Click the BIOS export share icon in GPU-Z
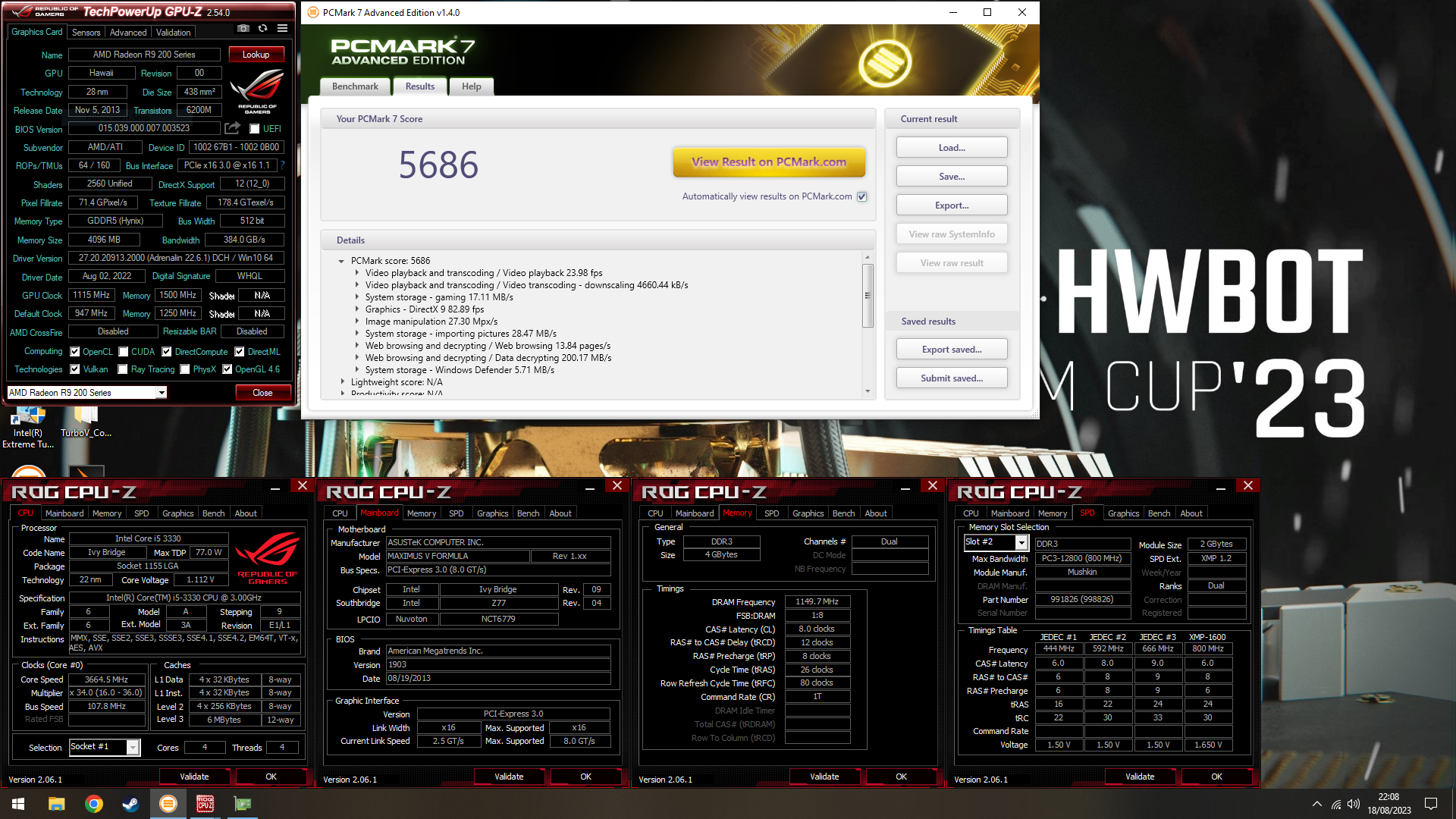The width and height of the screenshot is (1456, 819). (232, 128)
